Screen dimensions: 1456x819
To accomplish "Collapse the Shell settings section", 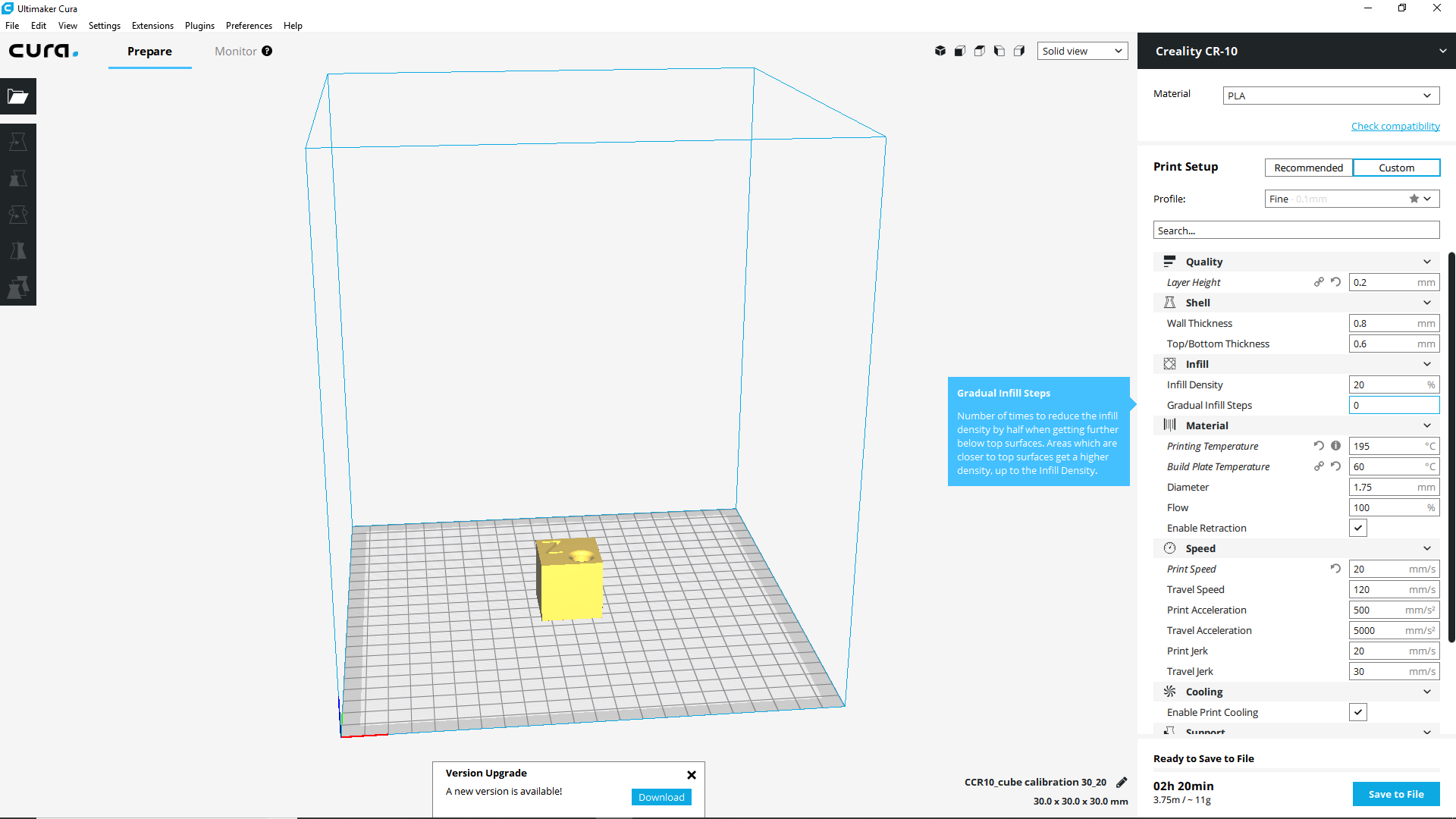I will pos(1297,303).
